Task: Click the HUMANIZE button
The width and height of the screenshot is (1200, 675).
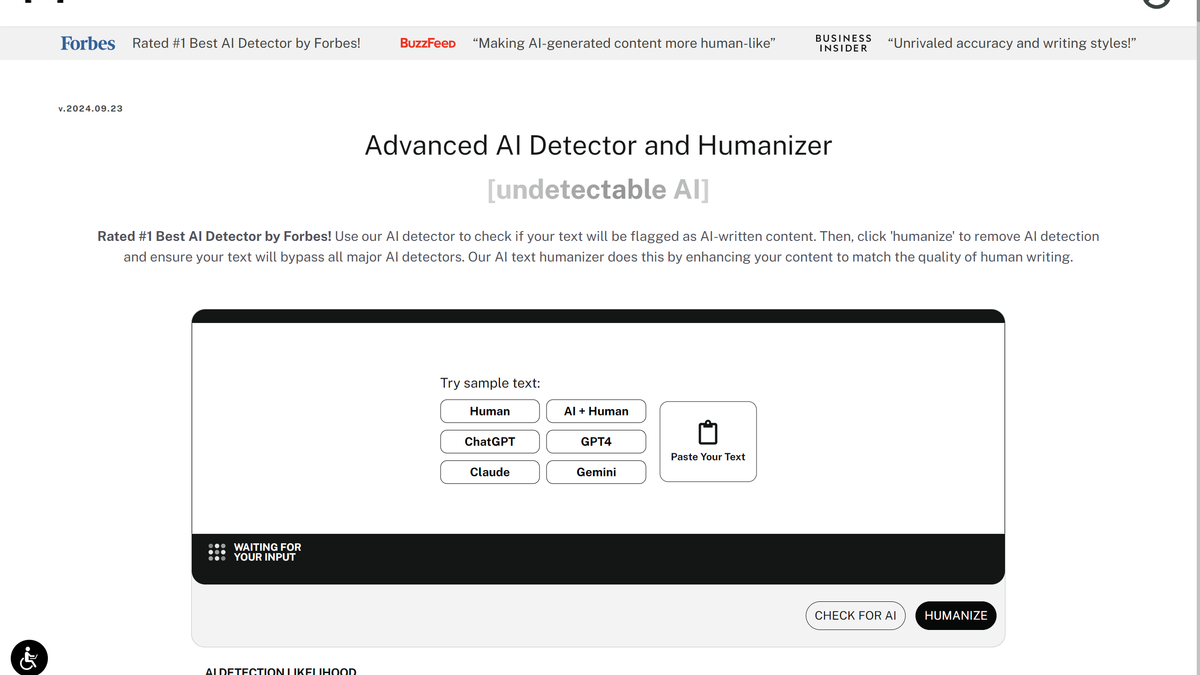Action: tap(956, 615)
